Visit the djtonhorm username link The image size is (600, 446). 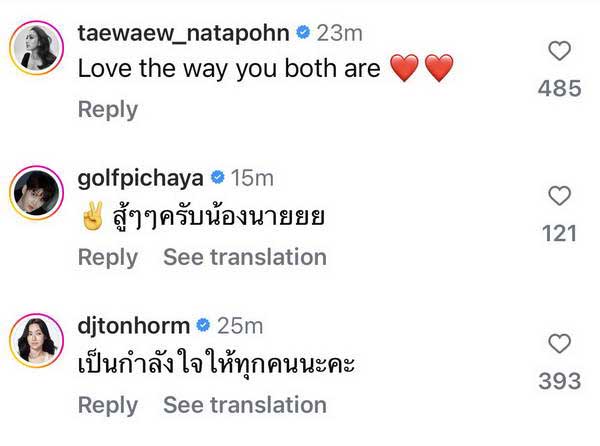click(x=132, y=326)
